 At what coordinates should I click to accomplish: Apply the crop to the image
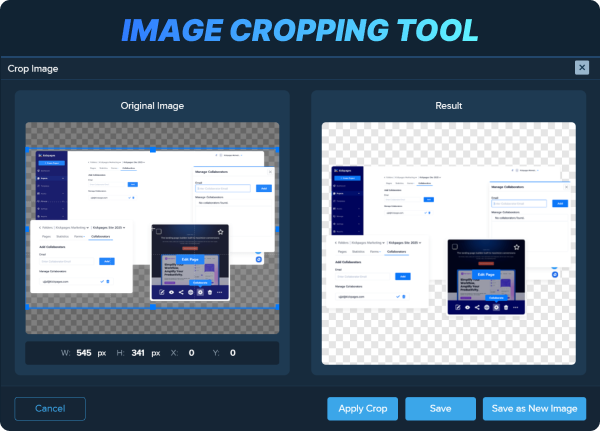click(363, 408)
